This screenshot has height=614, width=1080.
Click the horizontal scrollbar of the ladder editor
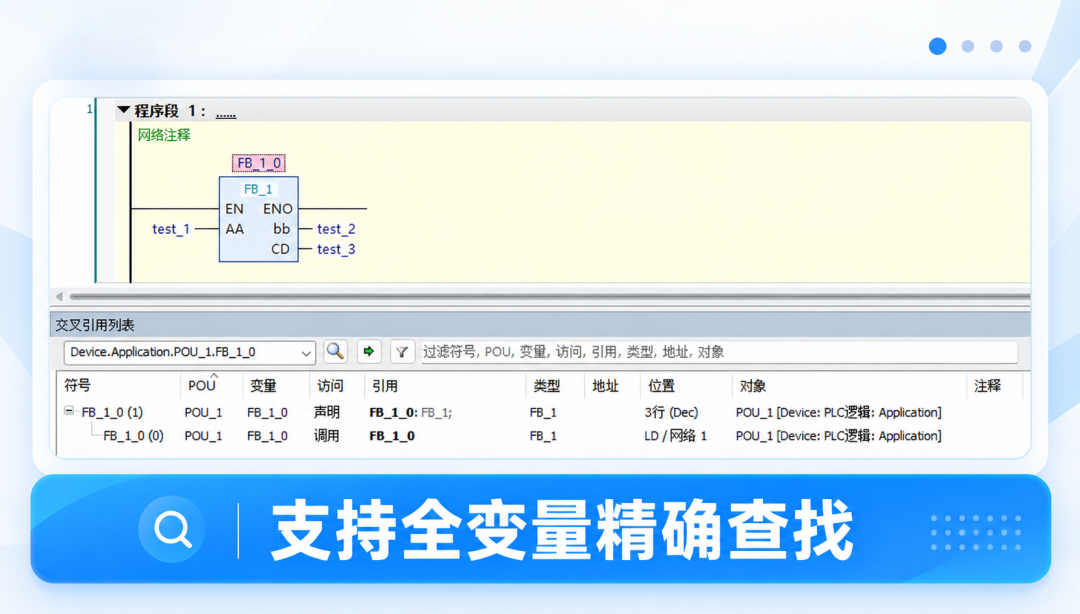point(550,296)
